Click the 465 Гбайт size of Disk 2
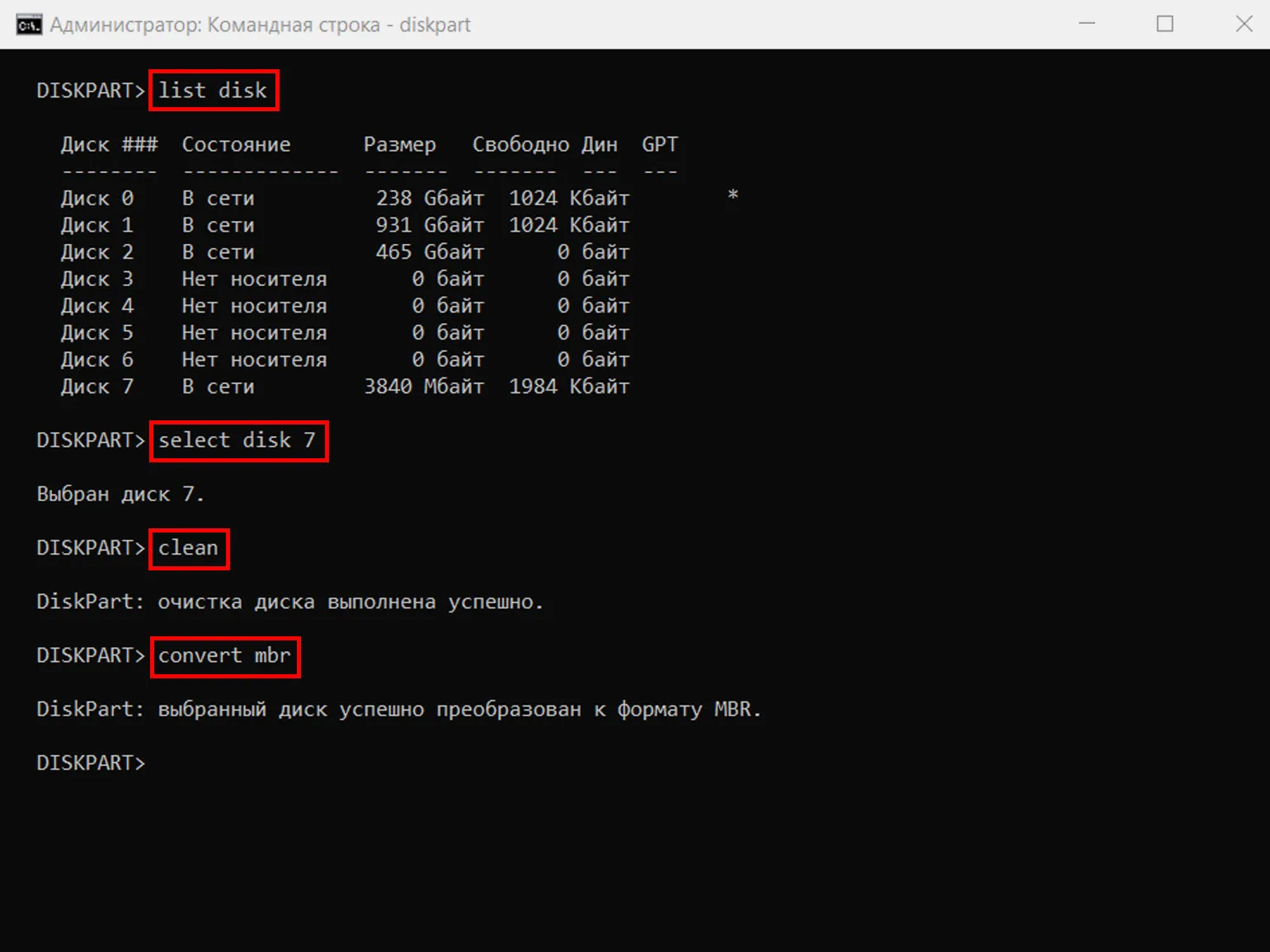The height and width of the screenshot is (952, 1270). pos(430,252)
